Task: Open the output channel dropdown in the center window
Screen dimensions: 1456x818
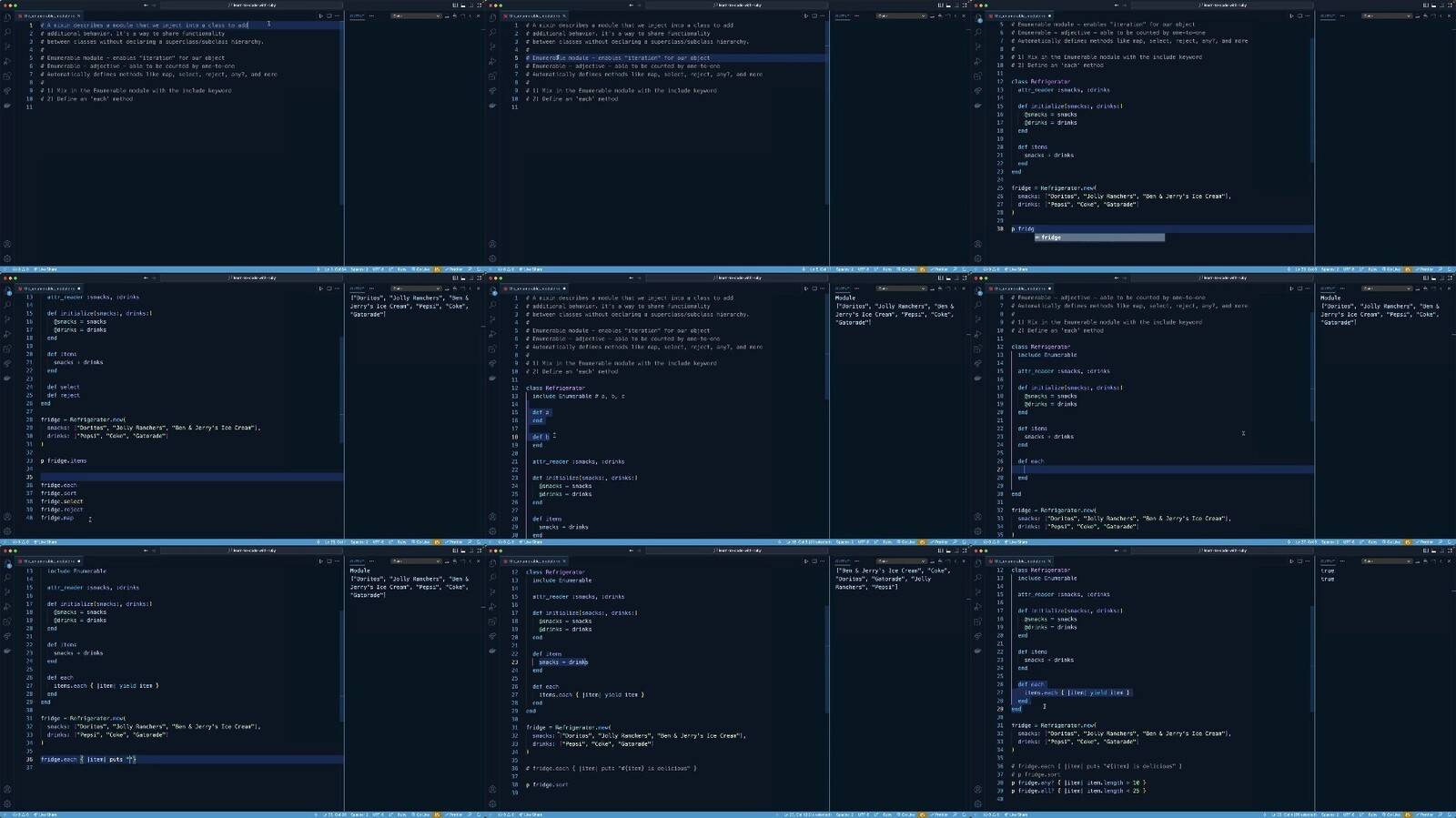Action: pyautogui.click(x=900, y=288)
